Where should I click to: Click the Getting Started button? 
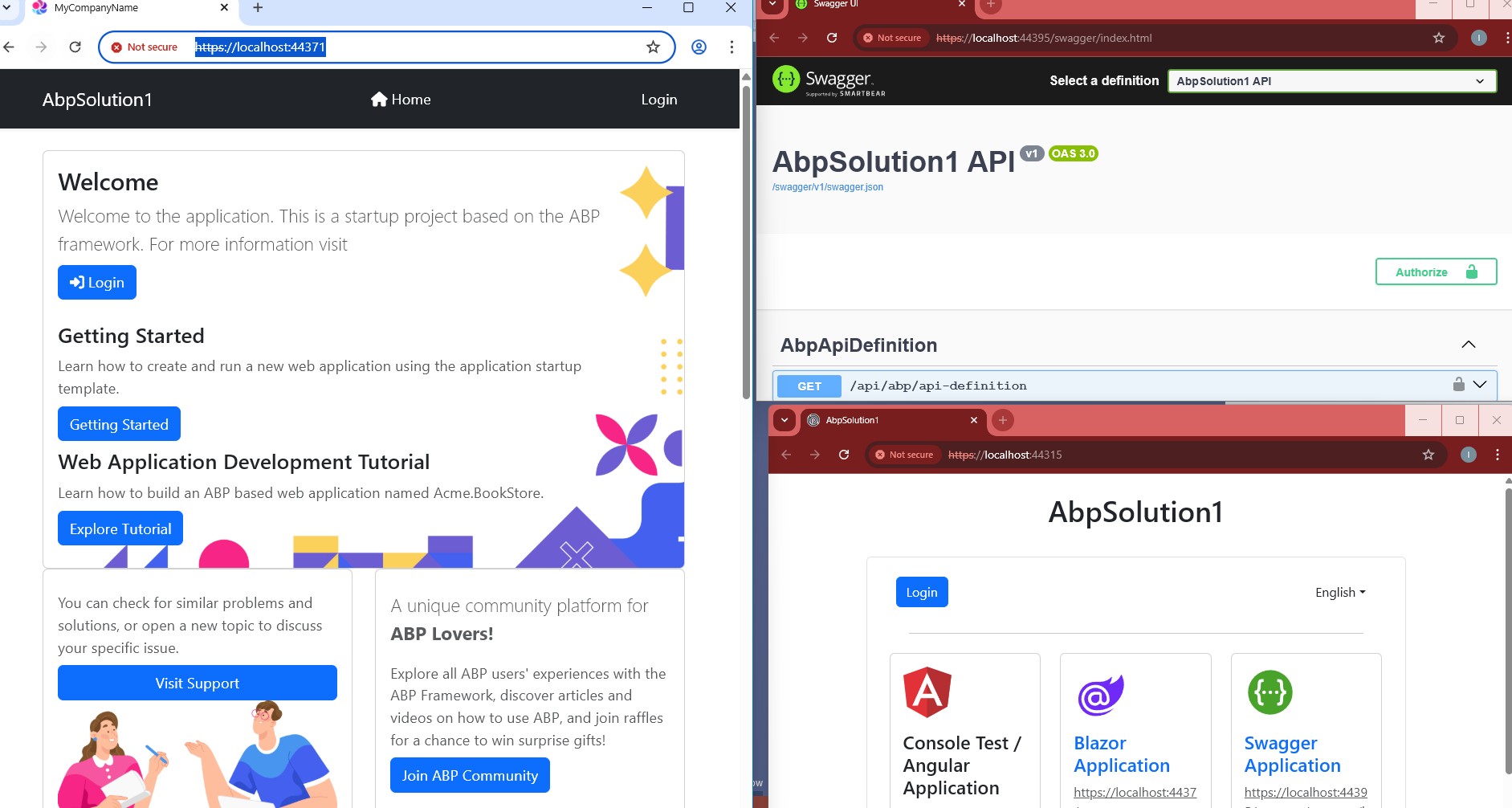pyautogui.click(x=119, y=424)
